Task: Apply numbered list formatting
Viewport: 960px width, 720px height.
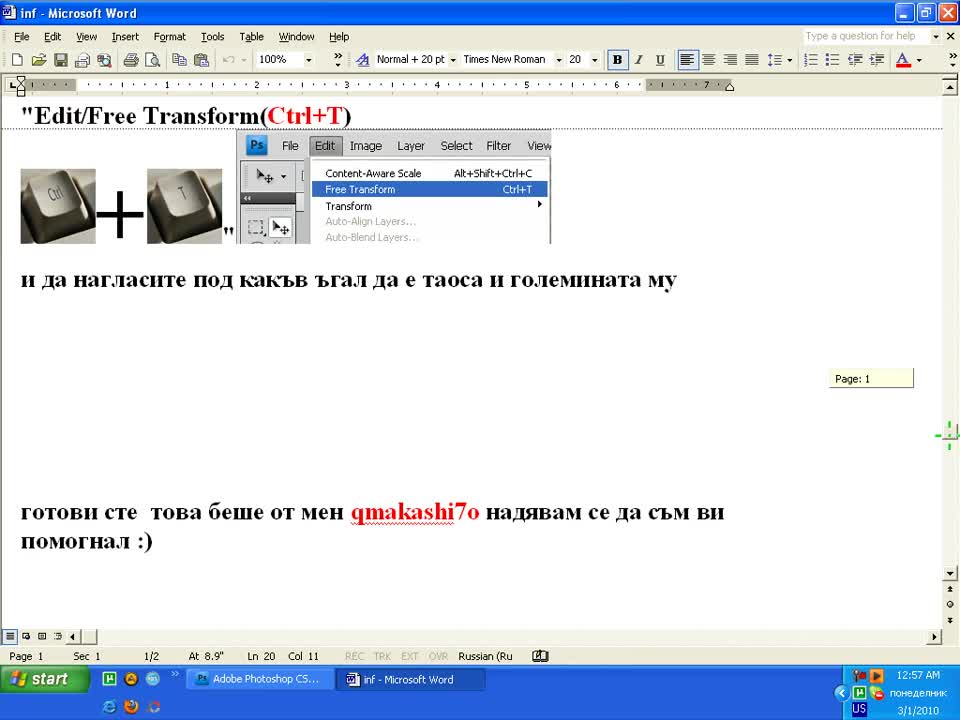Action: tap(811, 60)
